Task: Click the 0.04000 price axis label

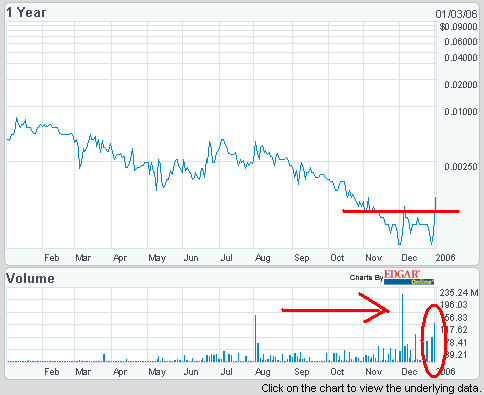Action: pyautogui.click(x=461, y=58)
